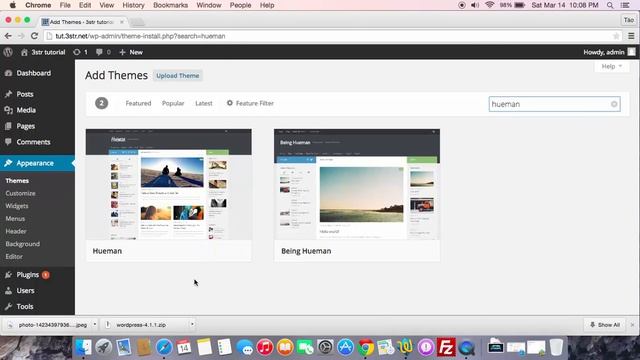
Task: Open Trash in the Dock
Action: [x=556, y=347]
